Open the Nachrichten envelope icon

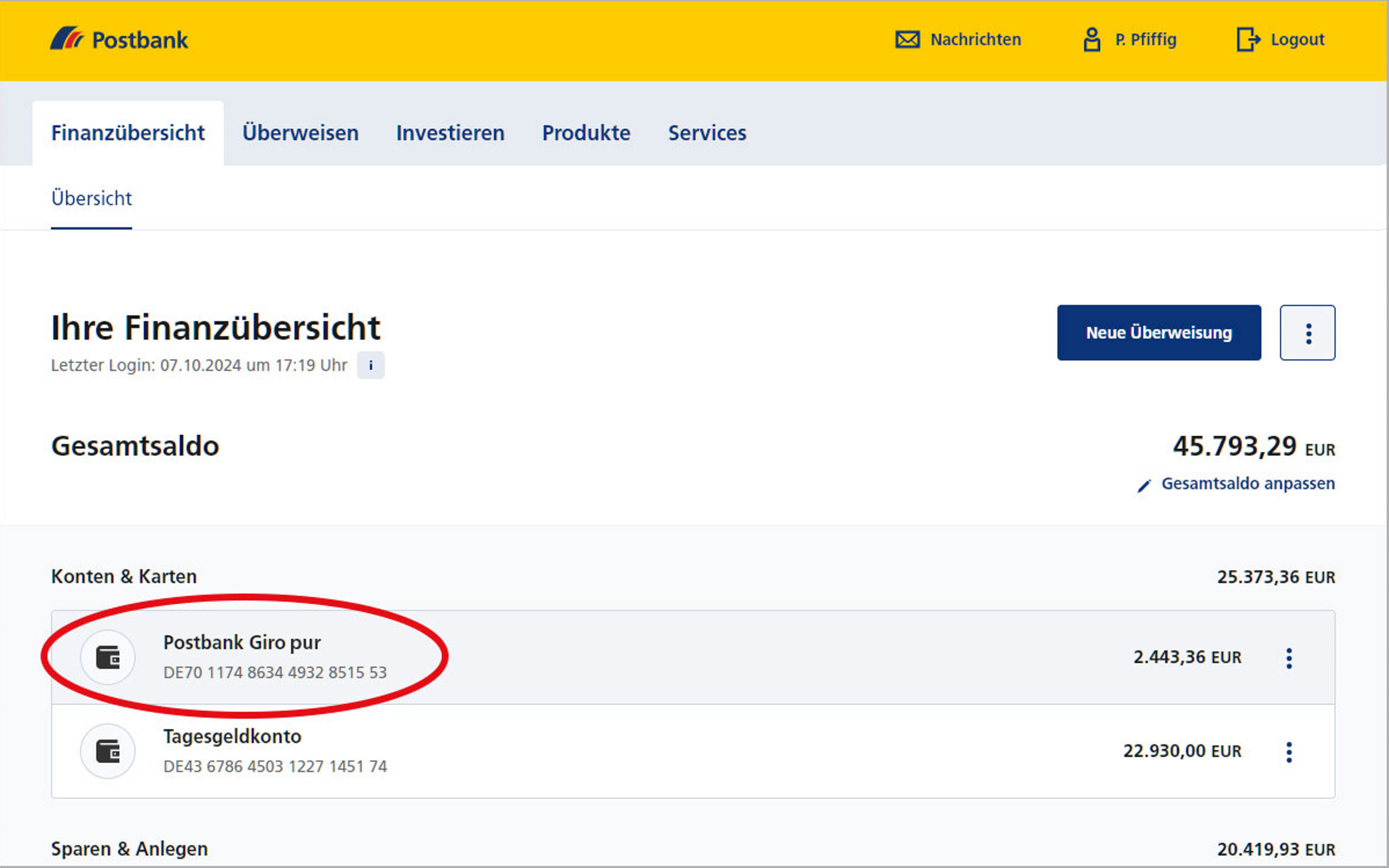907,40
